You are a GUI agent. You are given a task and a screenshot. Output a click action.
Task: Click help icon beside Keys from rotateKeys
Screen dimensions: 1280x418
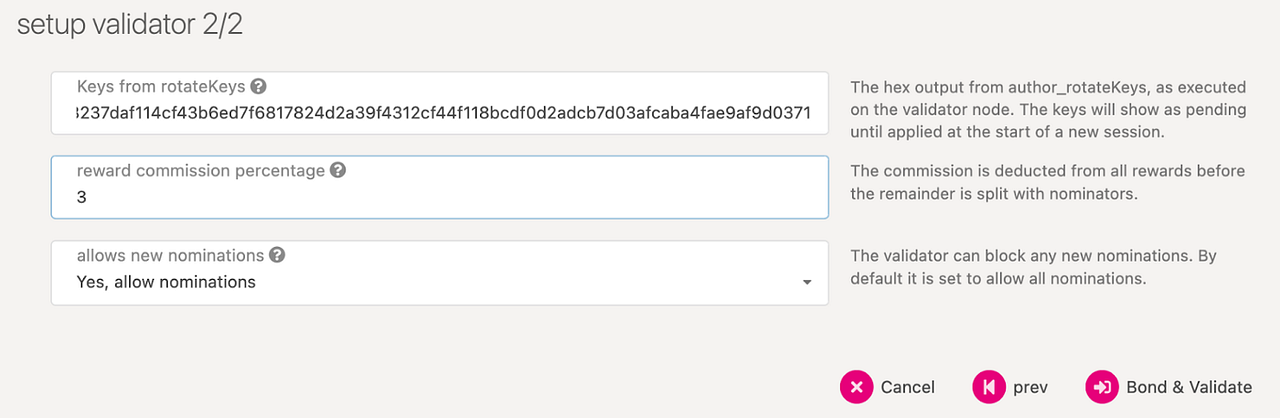coord(258,86)
